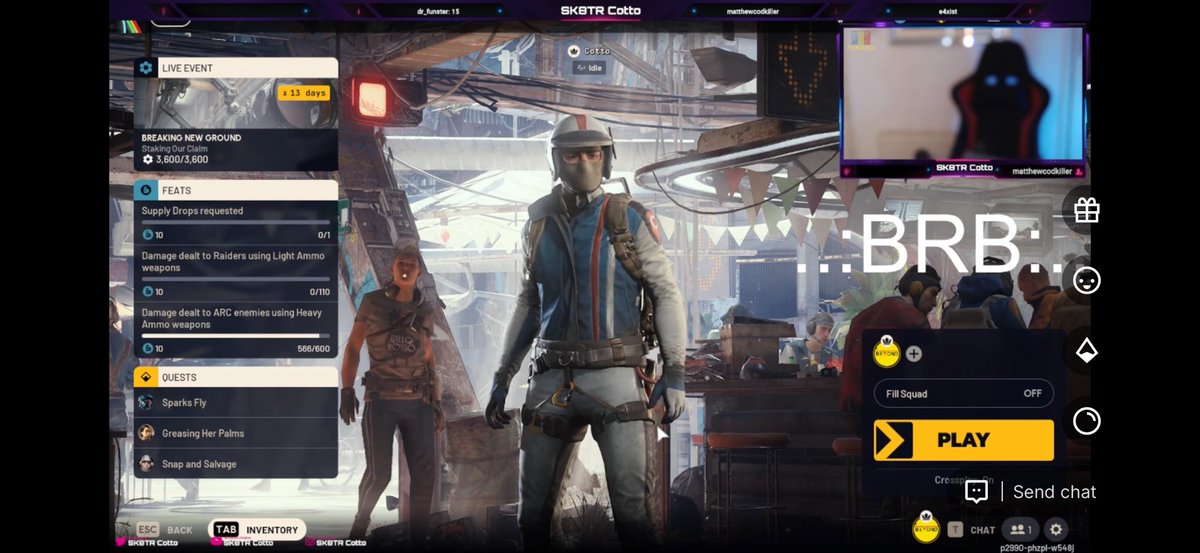Click Sparks Fly quest avatar icon
The image size is (1200, 553).
click(x=147, y=402)
